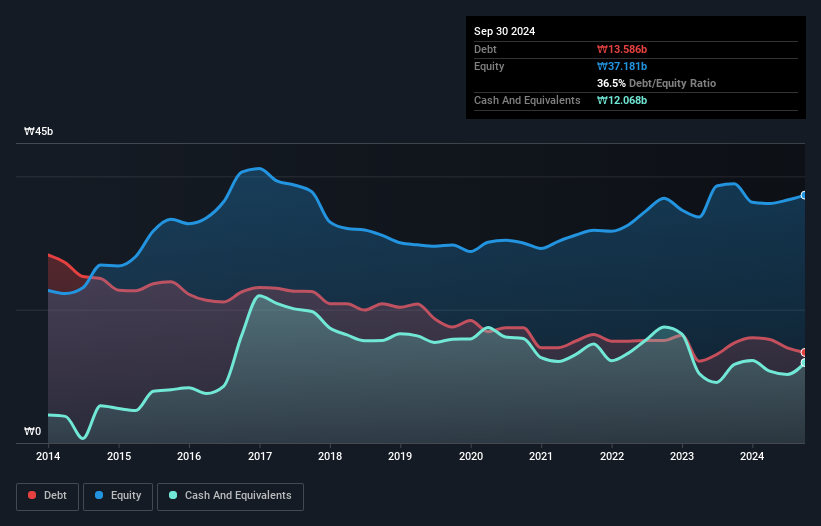Toggle the Equity legend button
821x526 pixels.
tap(118, 496)
